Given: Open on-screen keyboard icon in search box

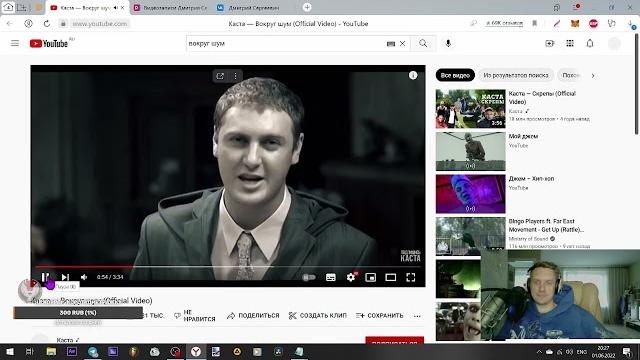Looking at the screenshot, I should click(391, 44).
